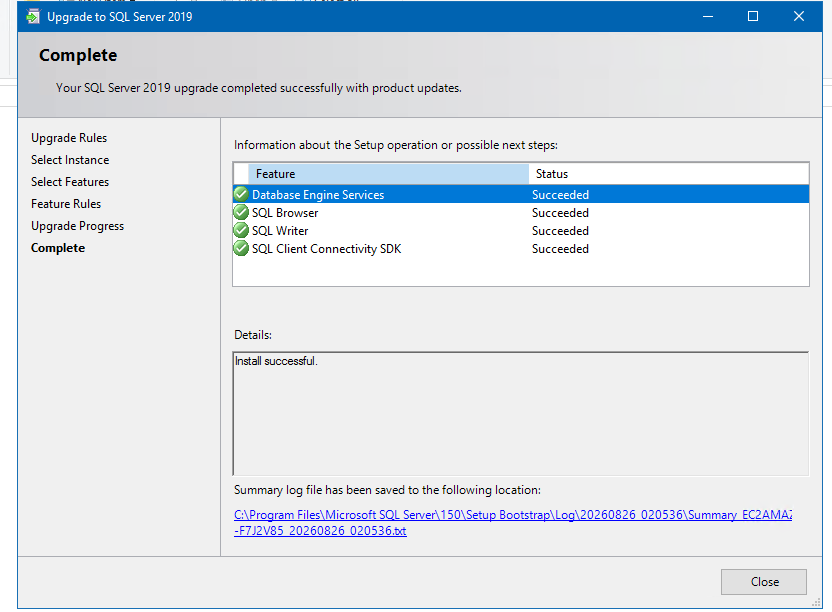Viewport: 832px width, 612px height.
Task: Open the summary log file link
Action: tap(513, 522)
